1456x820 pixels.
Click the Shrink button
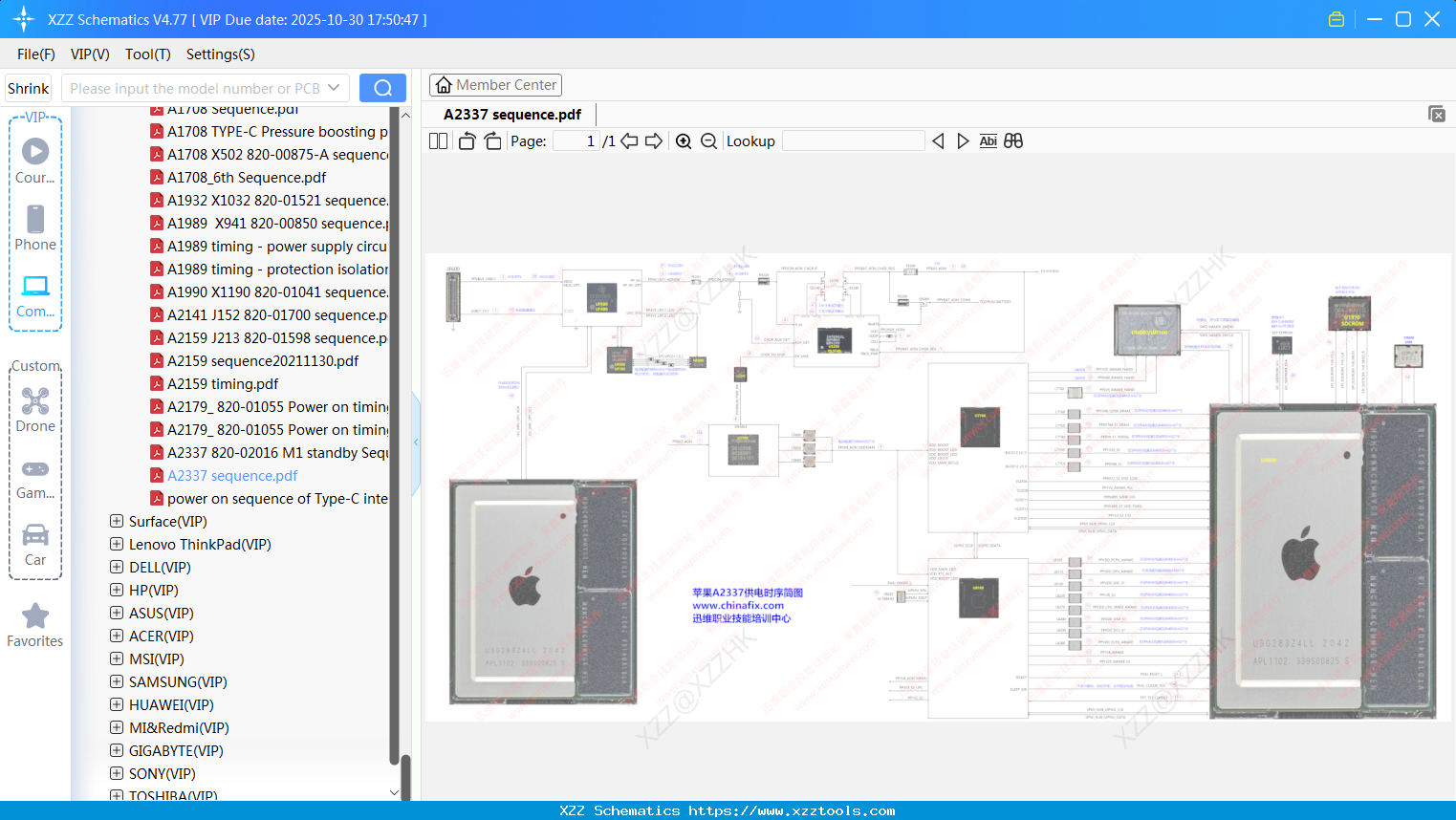tap(29, 88)
